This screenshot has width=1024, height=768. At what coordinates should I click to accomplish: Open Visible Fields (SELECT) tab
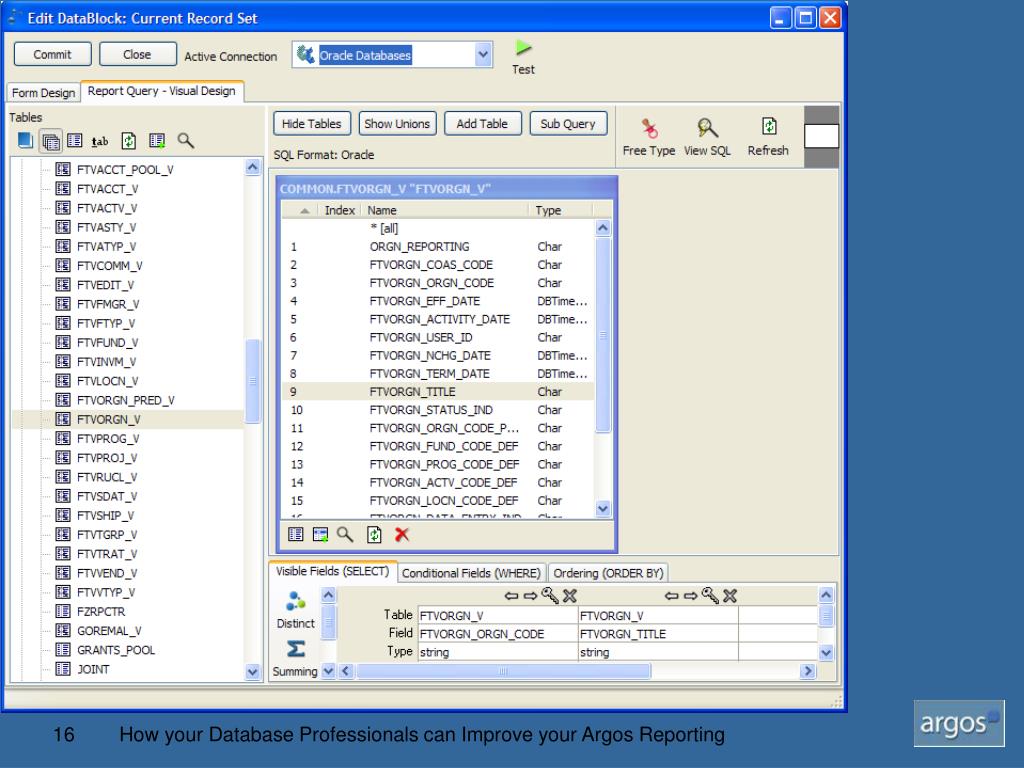click(x=332, y=571)
